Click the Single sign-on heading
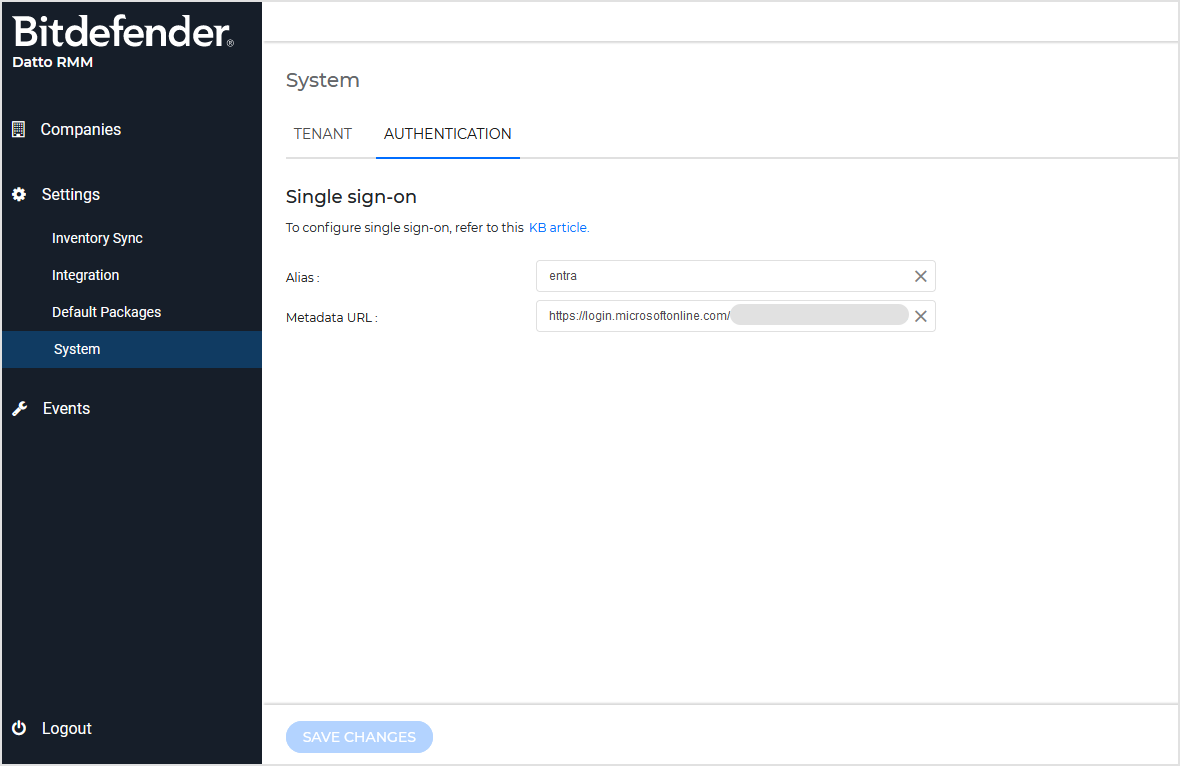The width and height of the screenshot is (1180, 766). (x=351, y=197)
